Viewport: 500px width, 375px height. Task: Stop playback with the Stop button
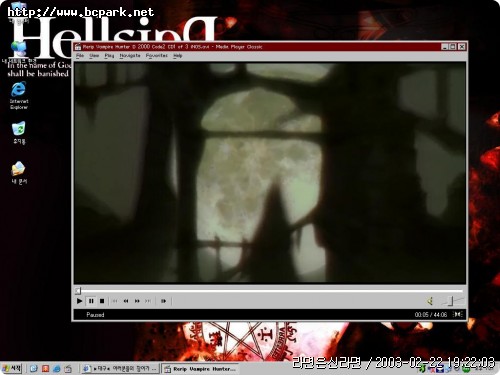click(102, 301)
